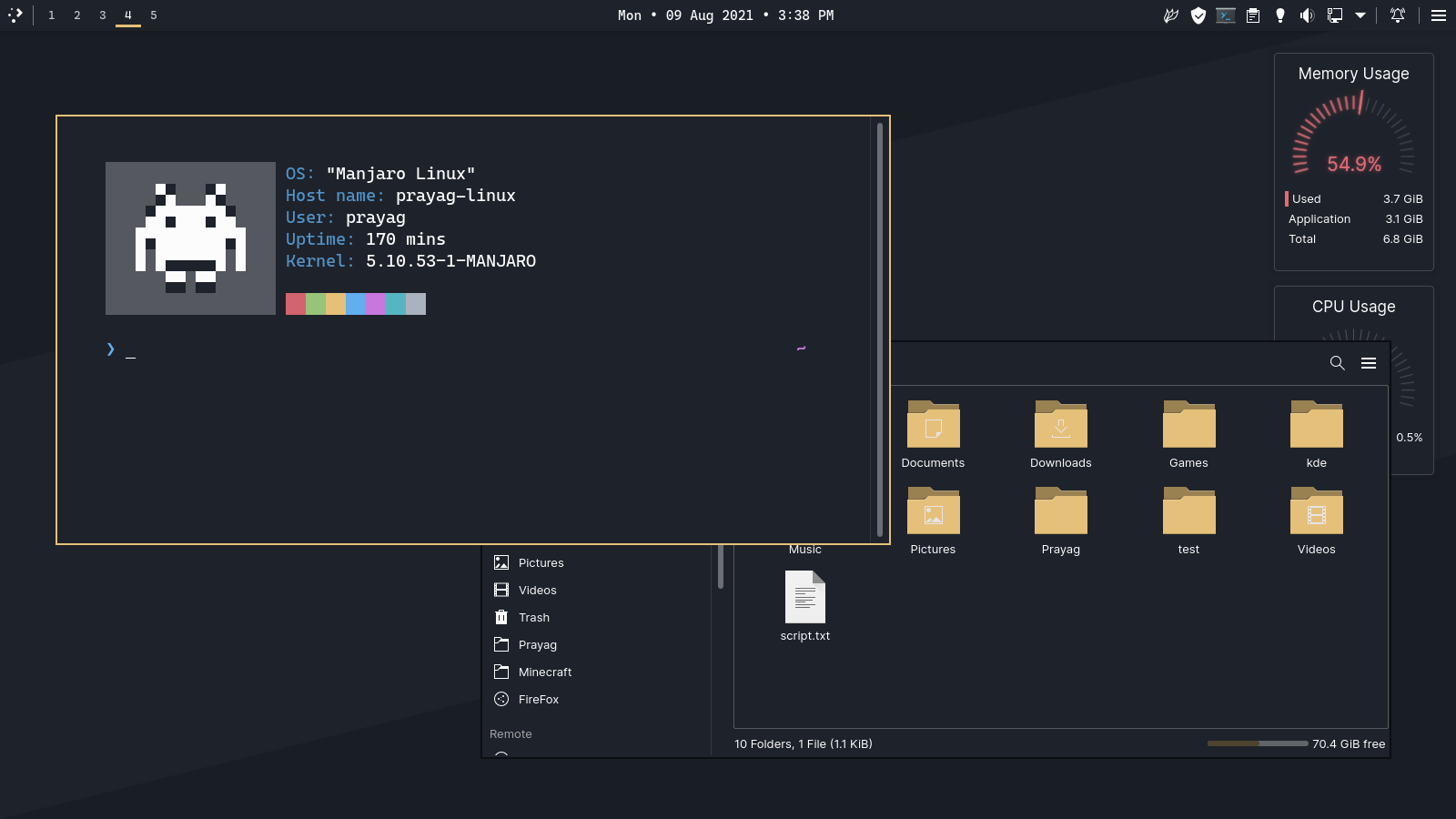Click the lightbulb tray icon
The width and height of the screenshot is (1456, 819).
point(1280,15)
